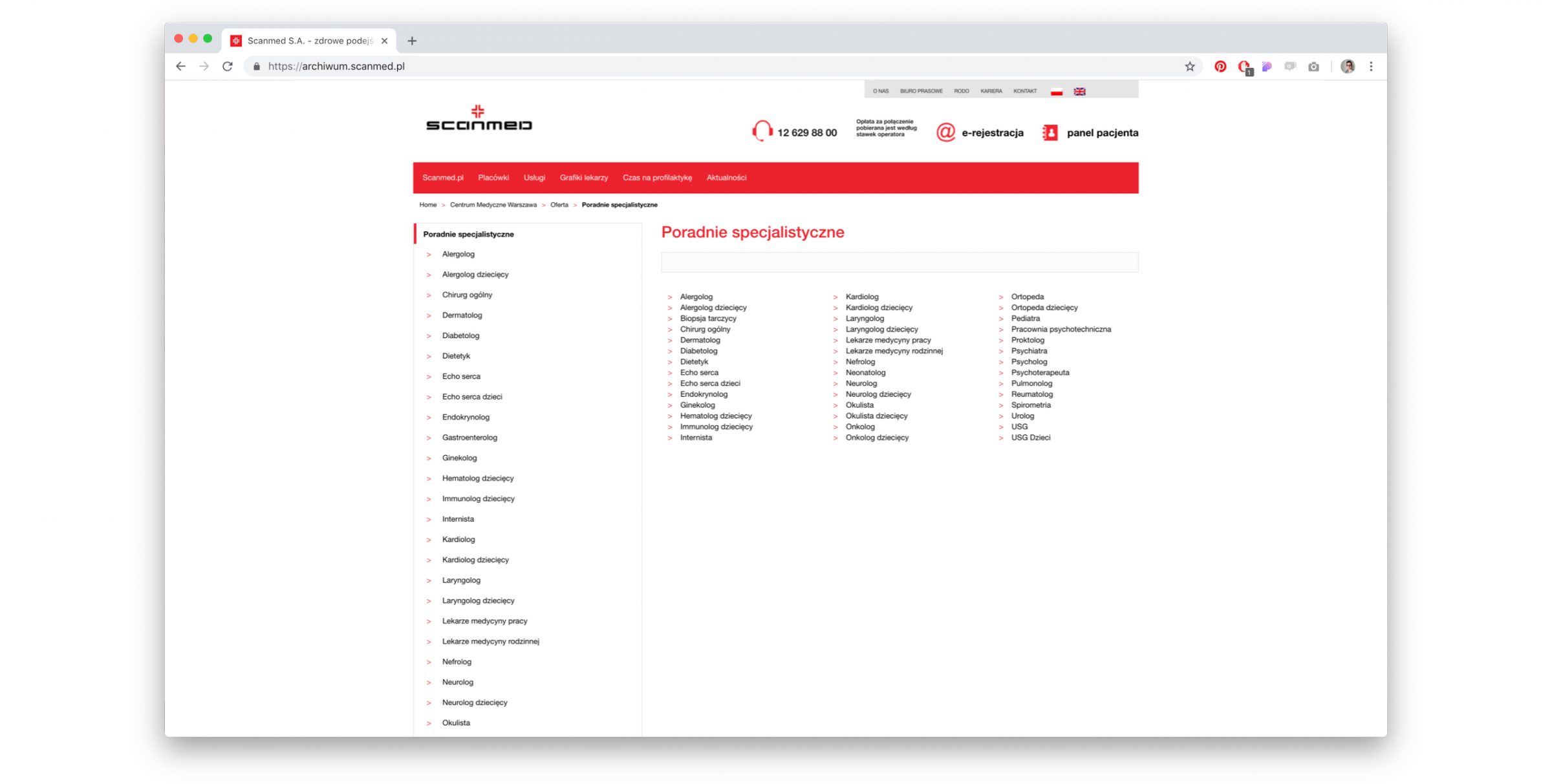Image resolution: width=1552 pixels, height=784 pixels.
Task: Click the panel pacjenta text link
Action: [1103, 132]
